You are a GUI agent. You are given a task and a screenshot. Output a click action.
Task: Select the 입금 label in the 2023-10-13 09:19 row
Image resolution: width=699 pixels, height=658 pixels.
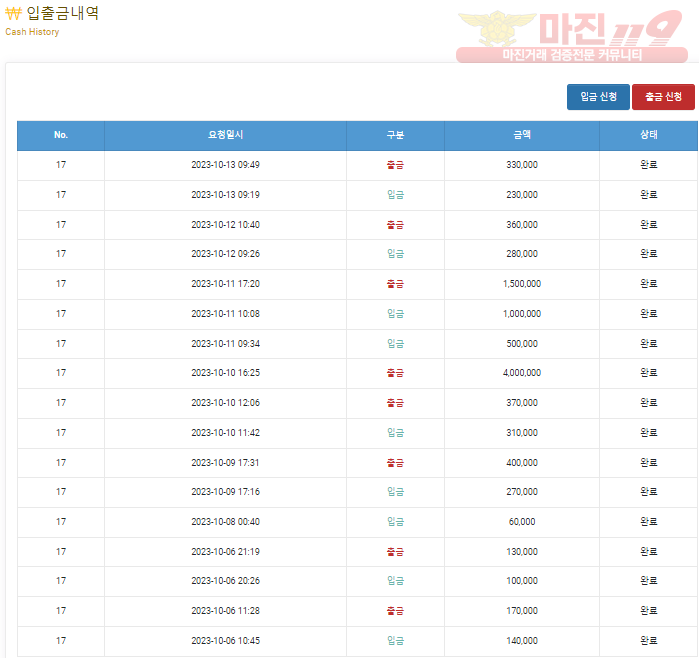click(395, 195)
